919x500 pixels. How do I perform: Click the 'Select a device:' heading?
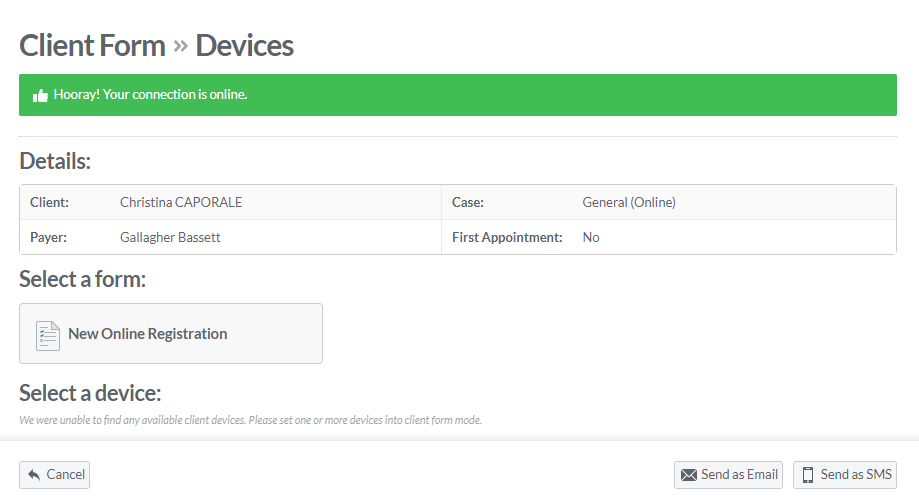click(90, 392)
